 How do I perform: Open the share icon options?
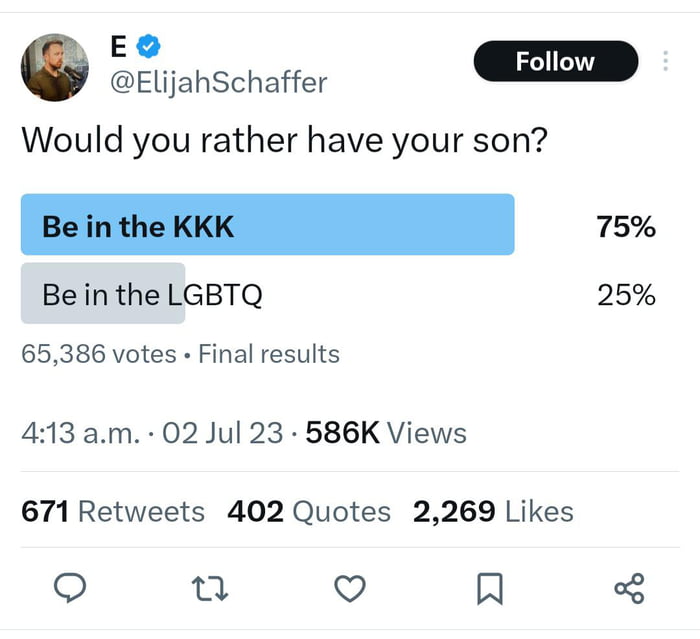[630, 589]
